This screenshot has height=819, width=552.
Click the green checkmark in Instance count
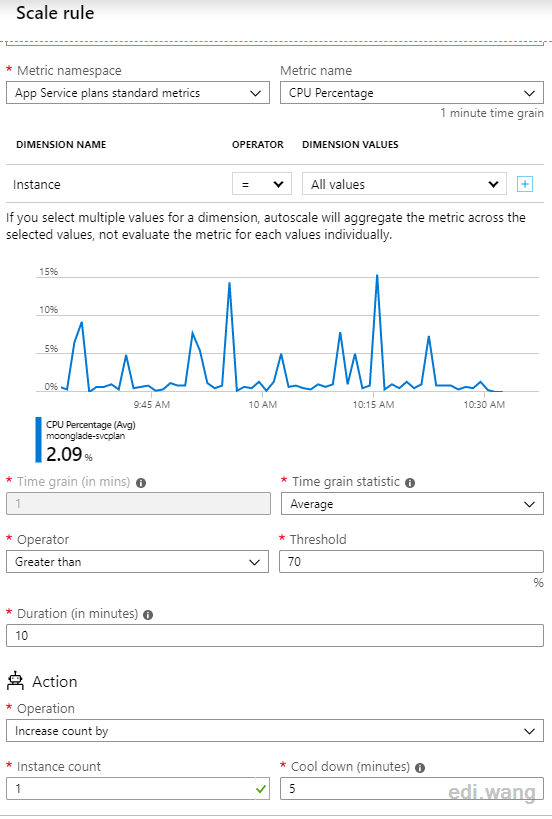[x=261, y=789]
